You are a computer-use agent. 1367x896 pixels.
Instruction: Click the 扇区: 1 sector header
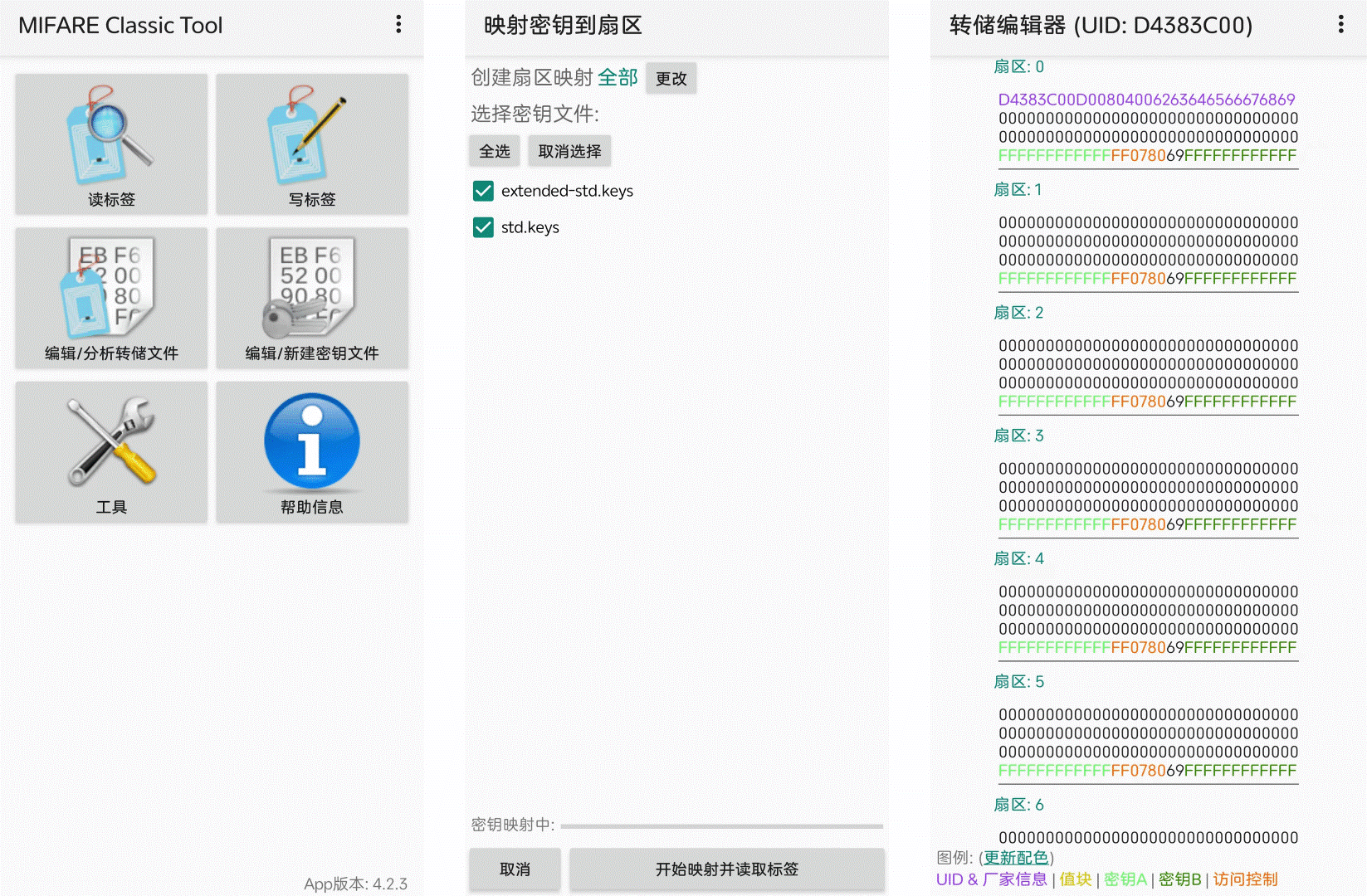(1018, 190)
